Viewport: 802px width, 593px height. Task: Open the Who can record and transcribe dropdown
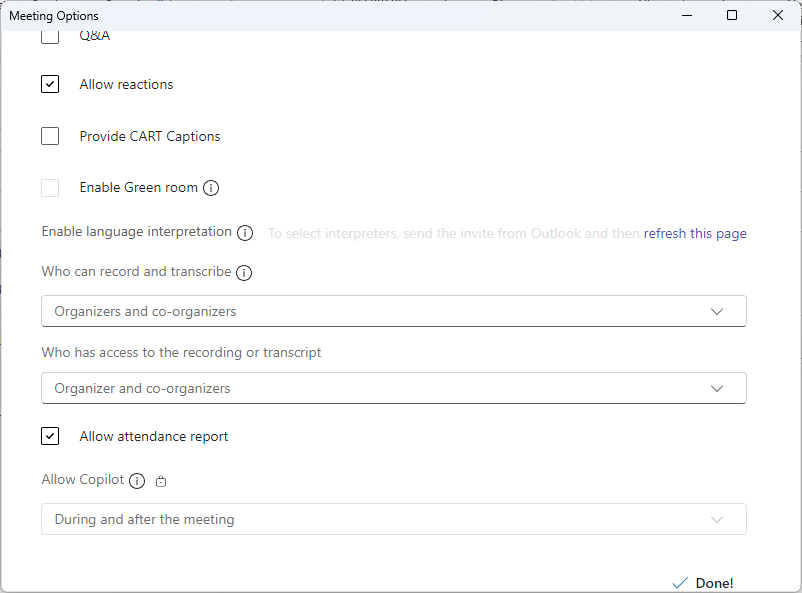point(394,311)
